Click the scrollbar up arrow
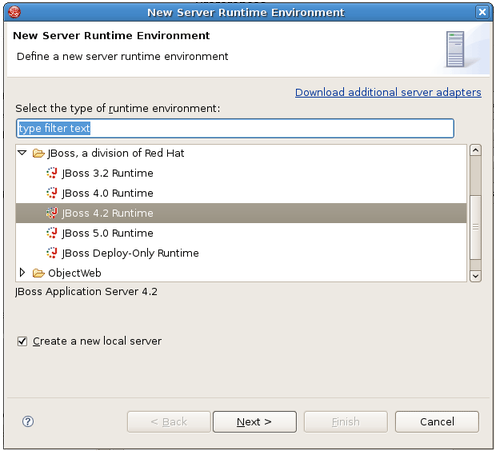This screenshot has height=451, width=496. click(x=475, y=150)
